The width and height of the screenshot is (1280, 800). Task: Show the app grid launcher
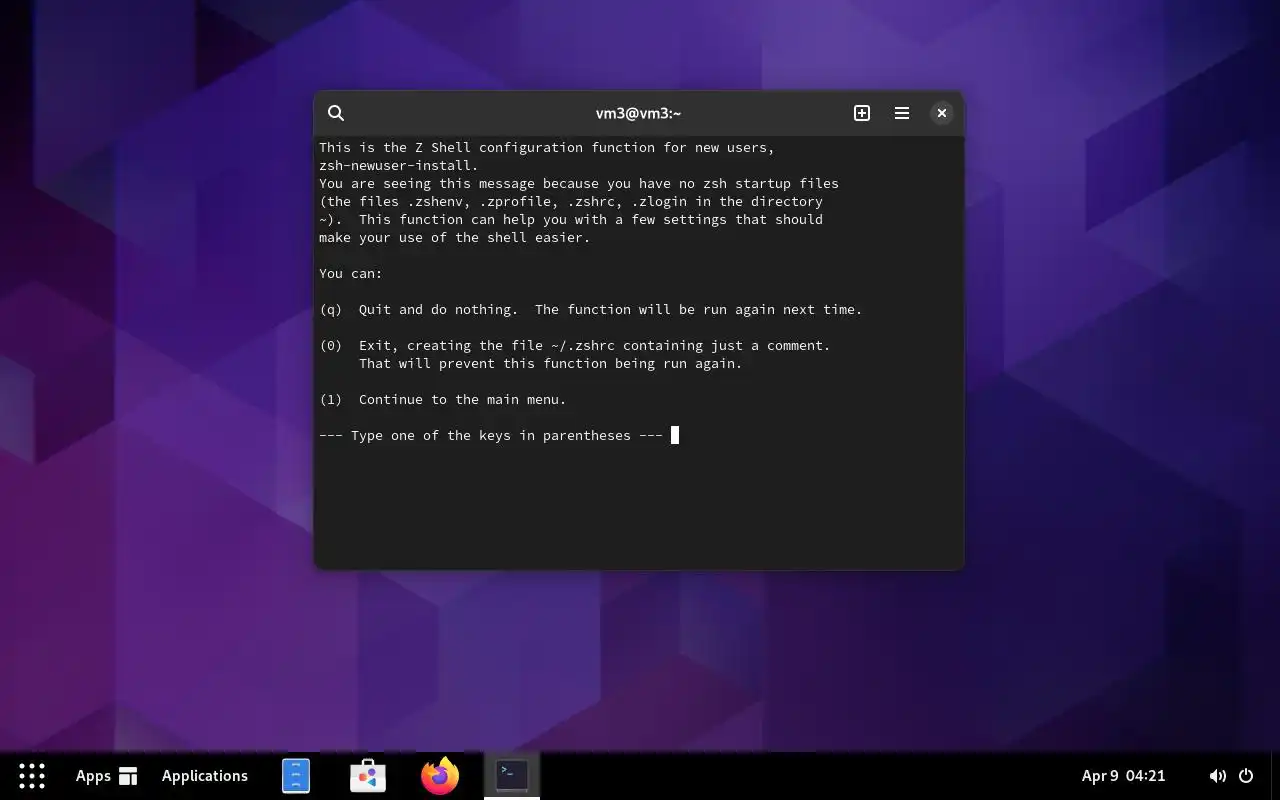[x=32, y=776]
